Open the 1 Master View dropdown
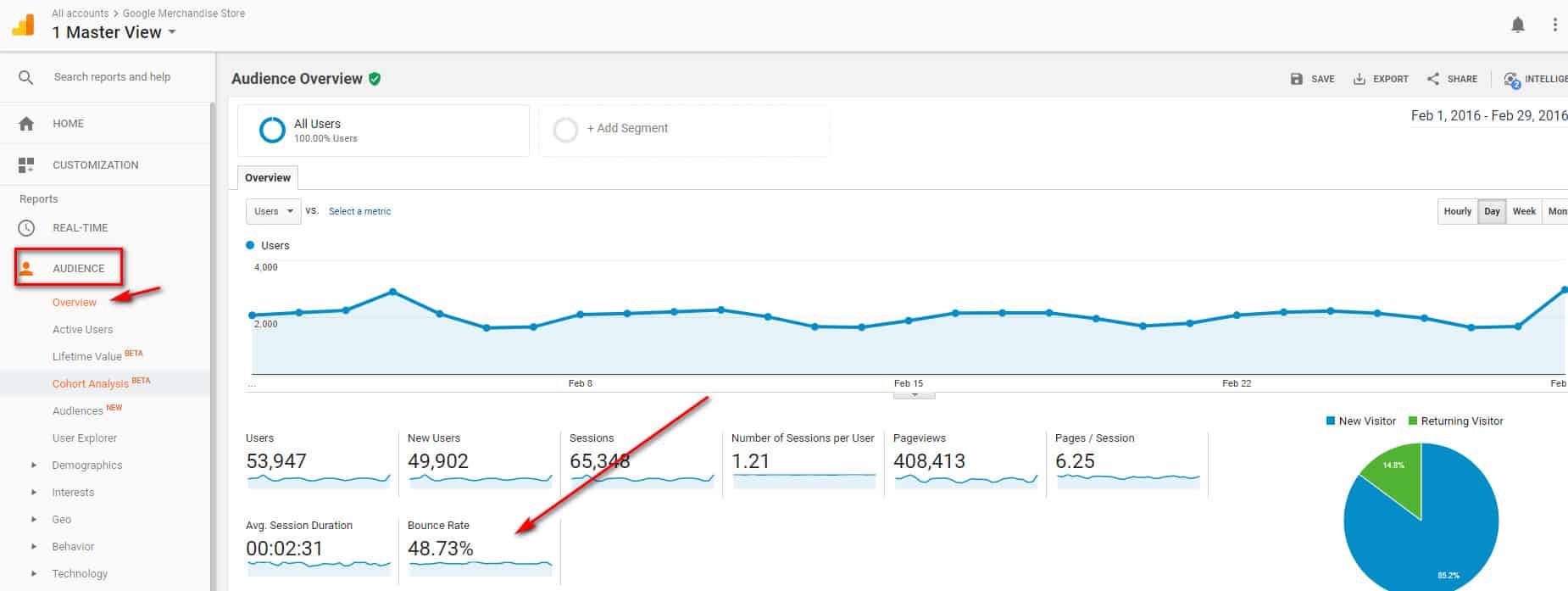 pos(114,32)
